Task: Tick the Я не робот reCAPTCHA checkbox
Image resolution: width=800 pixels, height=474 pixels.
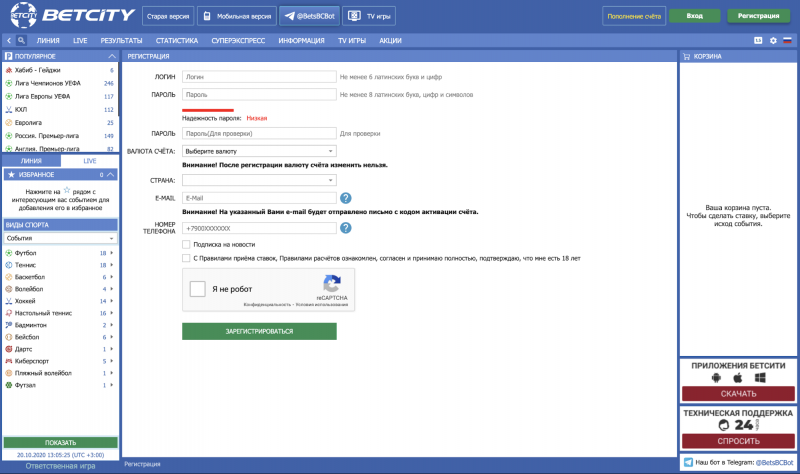Action: 197,289
